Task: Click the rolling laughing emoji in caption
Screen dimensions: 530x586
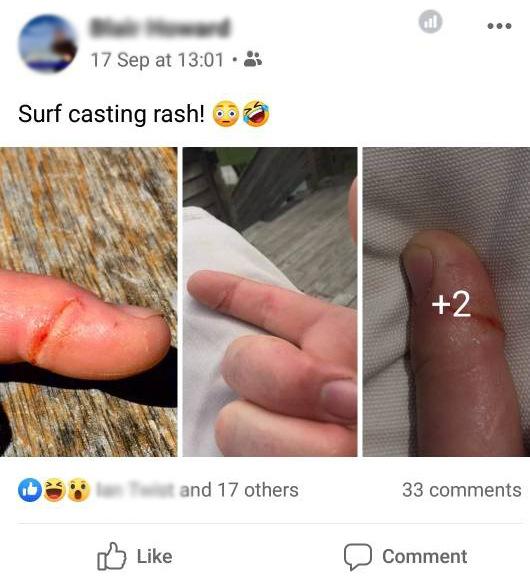Action: 256,114
